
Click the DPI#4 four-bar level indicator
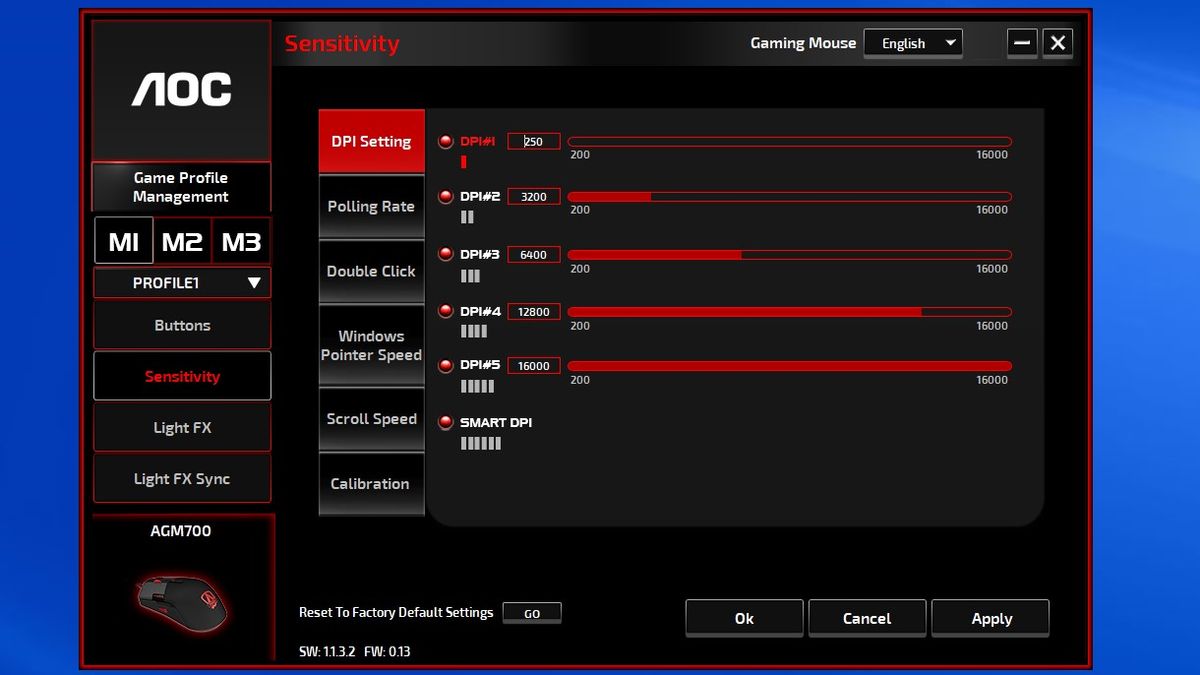[x=474, y=331]
